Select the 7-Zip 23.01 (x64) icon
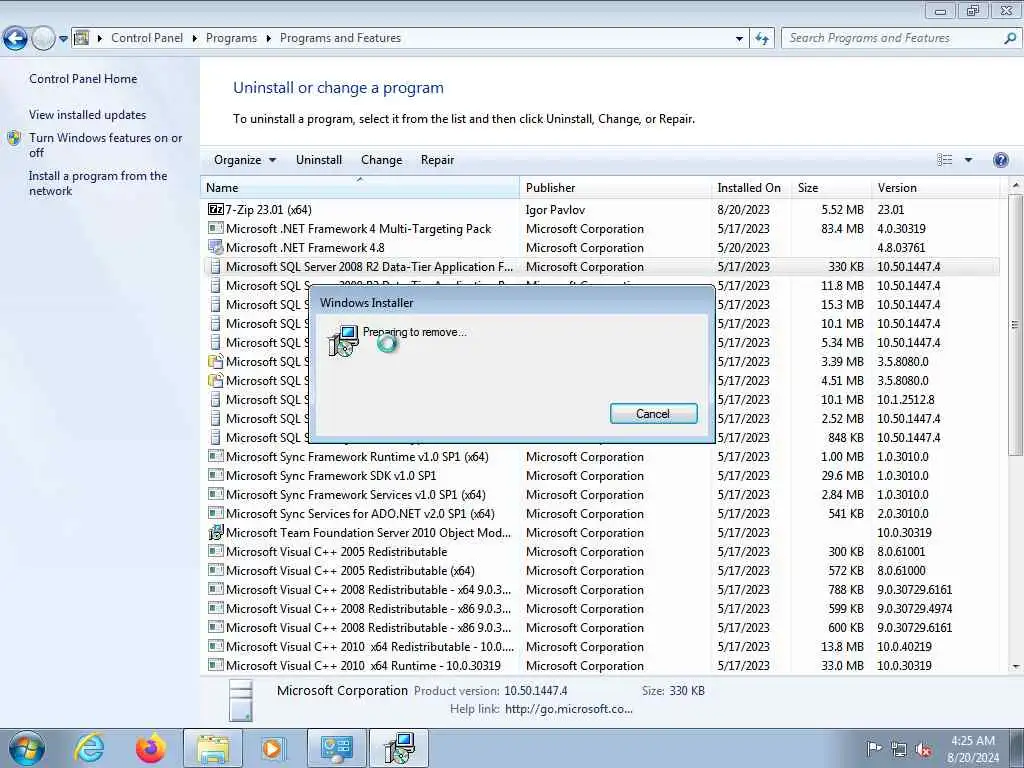 tap(215, 209)
